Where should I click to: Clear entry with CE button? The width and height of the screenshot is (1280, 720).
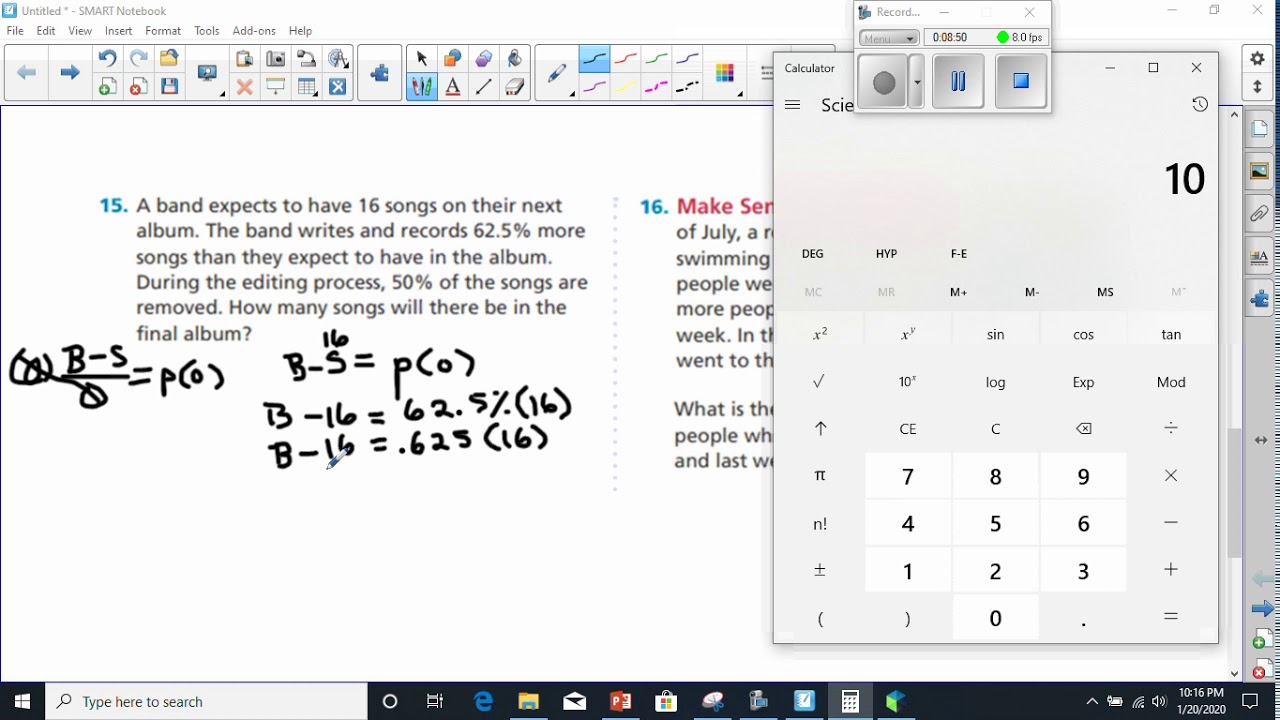tap(908, 429)
